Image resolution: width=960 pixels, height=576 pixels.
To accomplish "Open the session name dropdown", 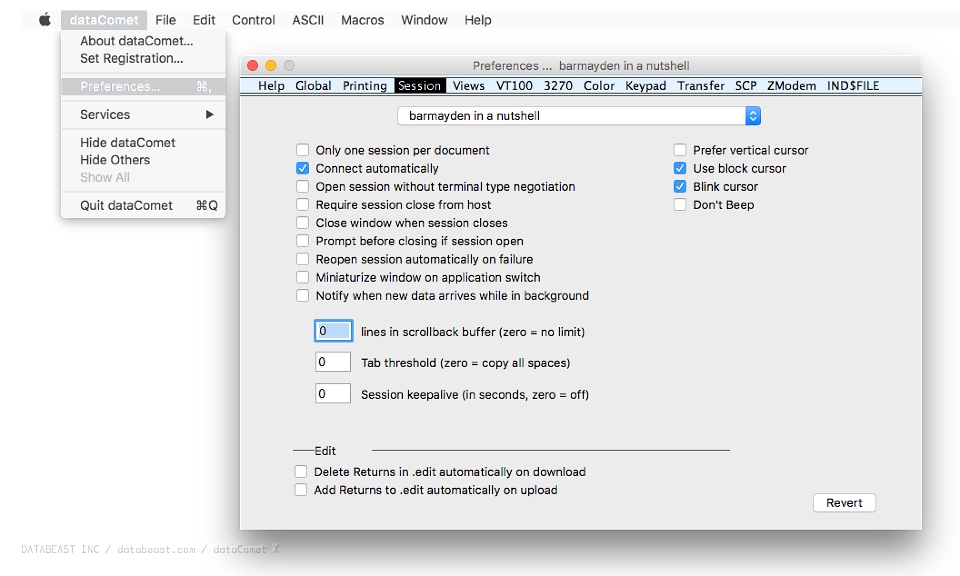I will pyautogui.click(x=579, y=116).
